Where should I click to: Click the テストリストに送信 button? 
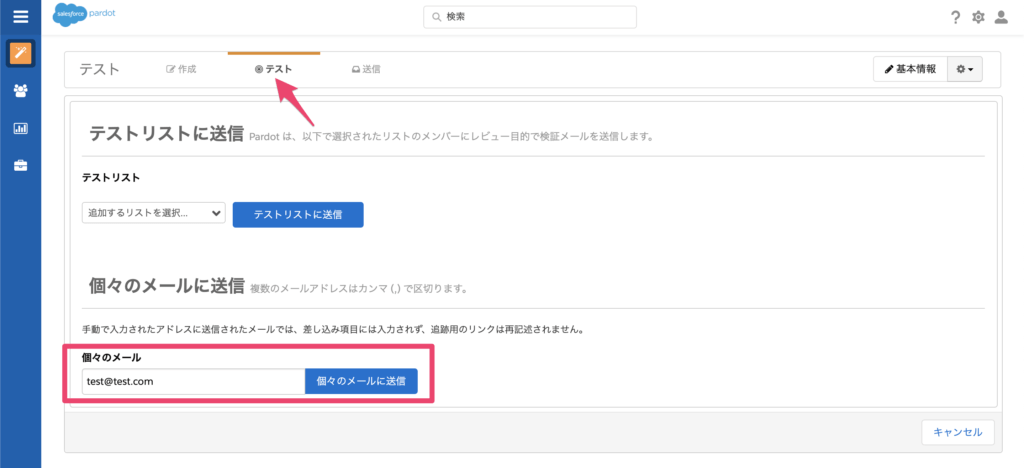[298, 215]
